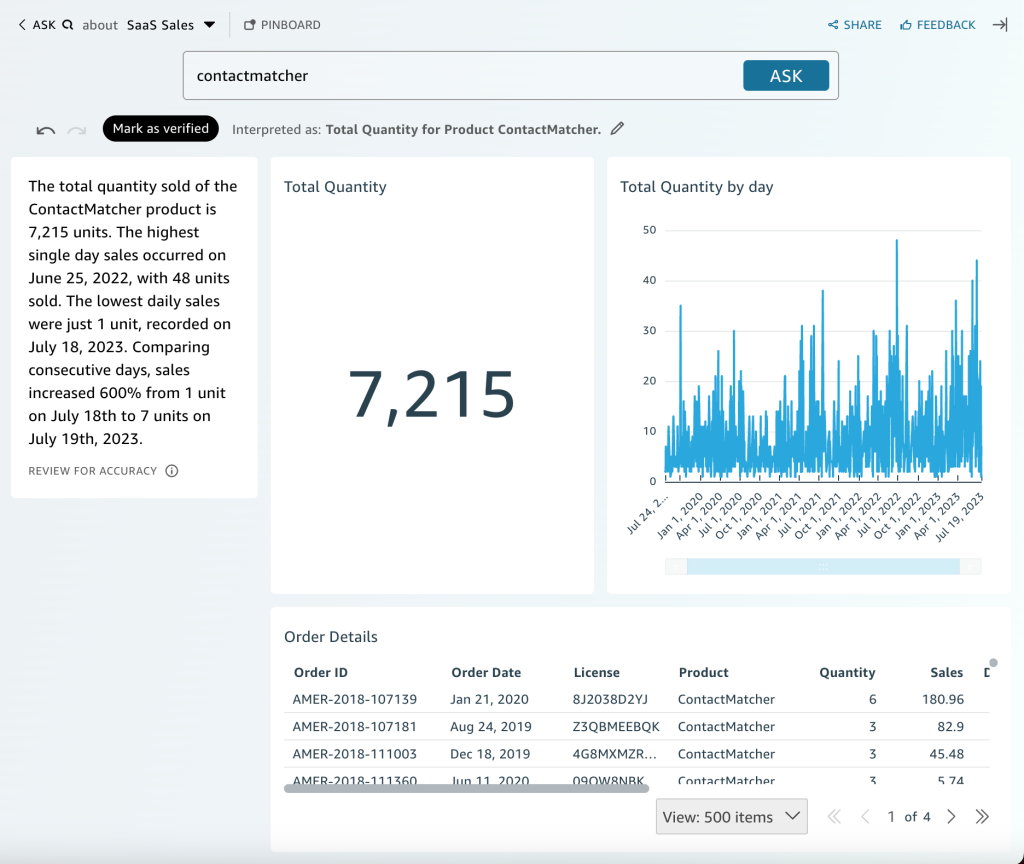Click the info icon beside Review for Accuracy
Screen dimensions: 1024x864
pos(172,471)
